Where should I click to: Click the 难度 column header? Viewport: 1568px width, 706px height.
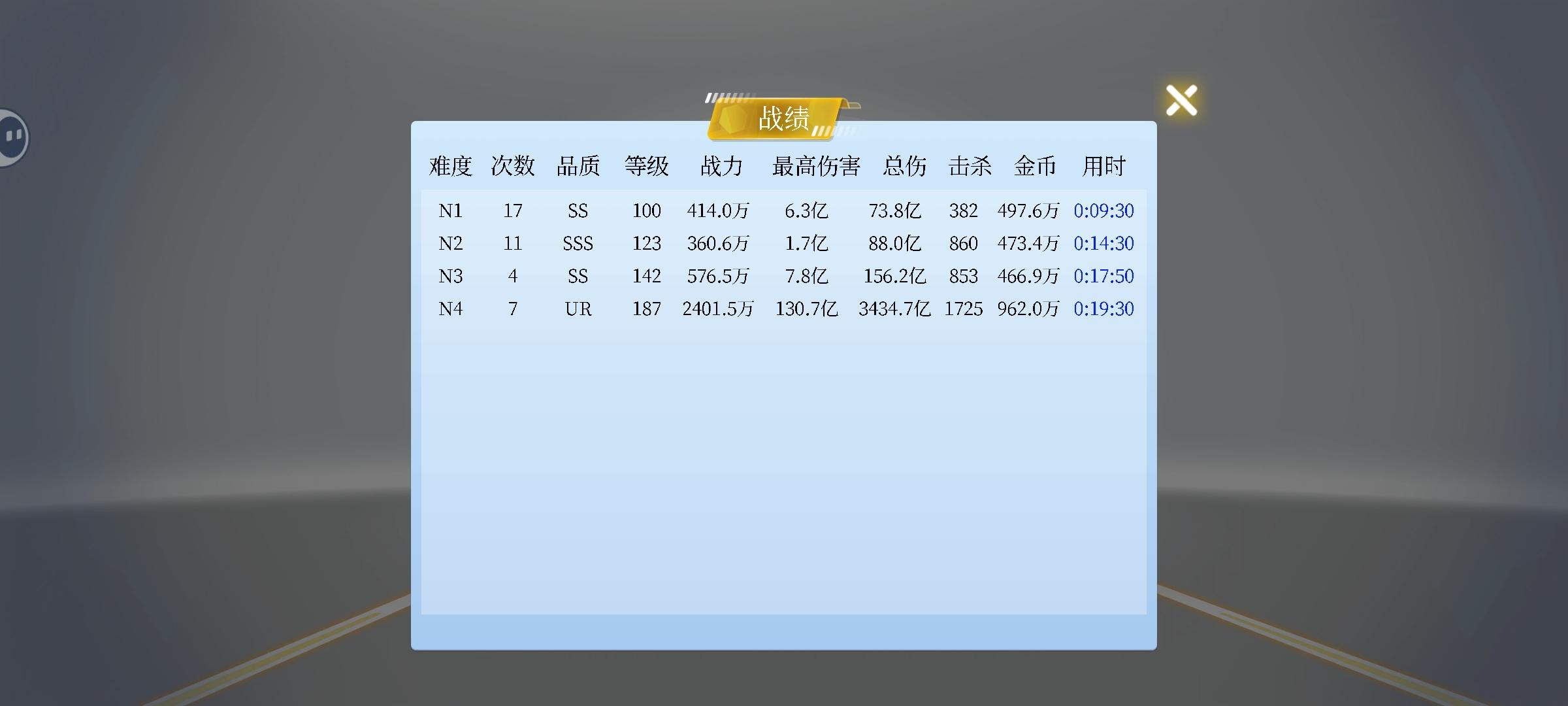click(450, 166)
